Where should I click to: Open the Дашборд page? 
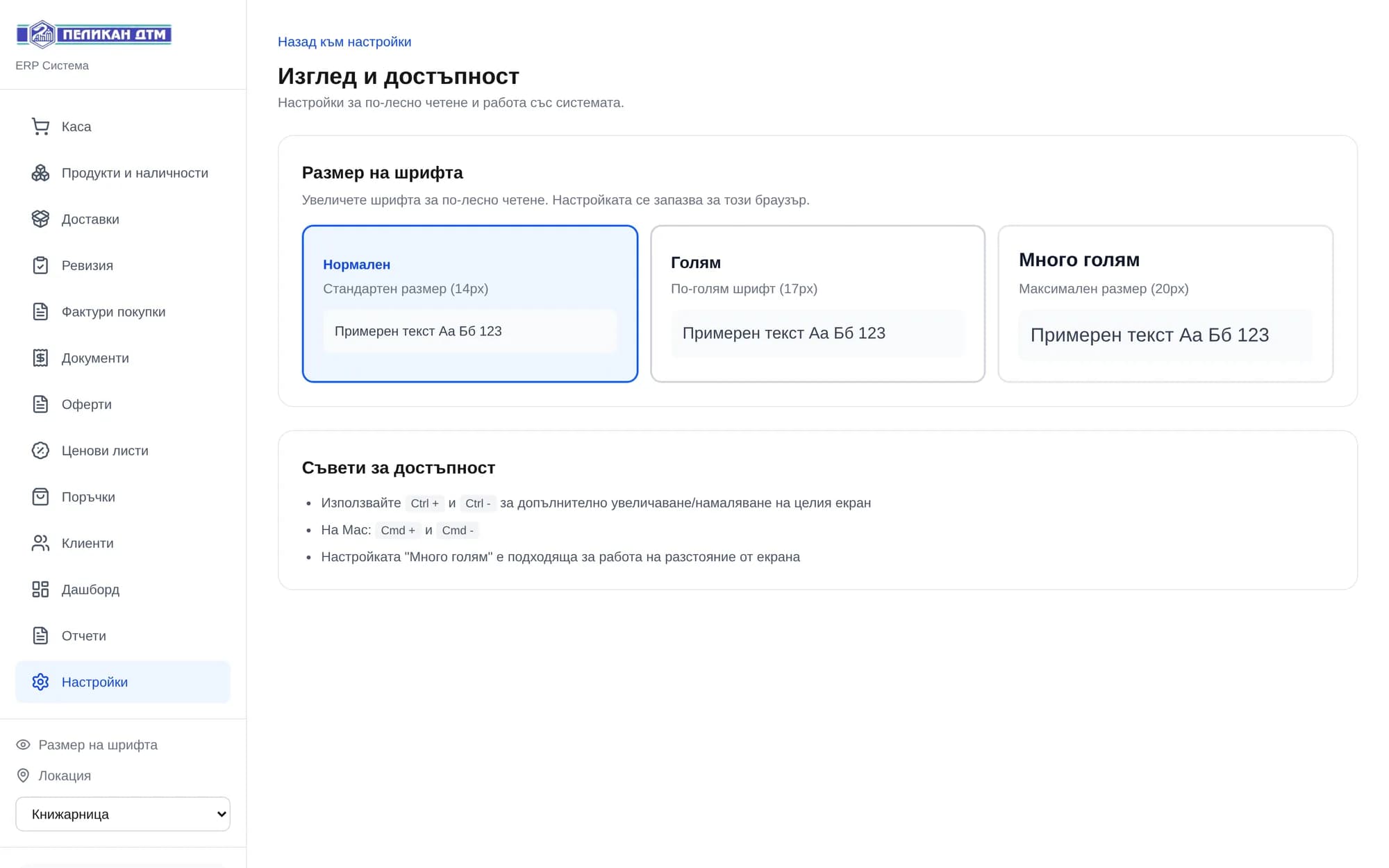(x=123, y=590)
